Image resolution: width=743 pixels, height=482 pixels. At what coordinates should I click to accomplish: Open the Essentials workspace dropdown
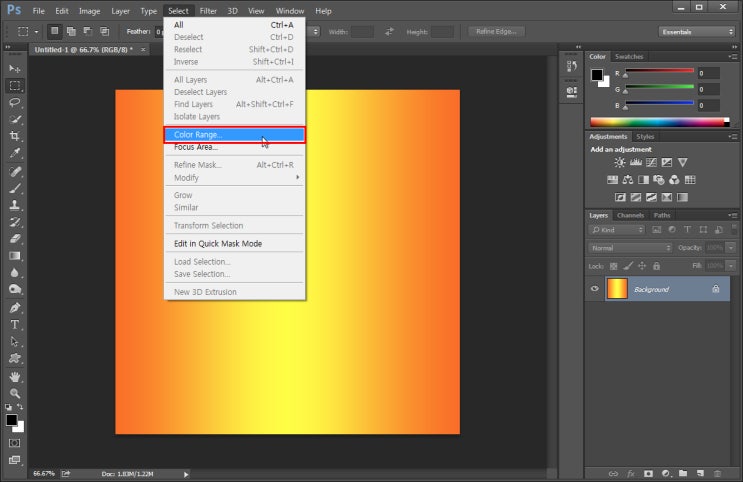tap(697, 32)
